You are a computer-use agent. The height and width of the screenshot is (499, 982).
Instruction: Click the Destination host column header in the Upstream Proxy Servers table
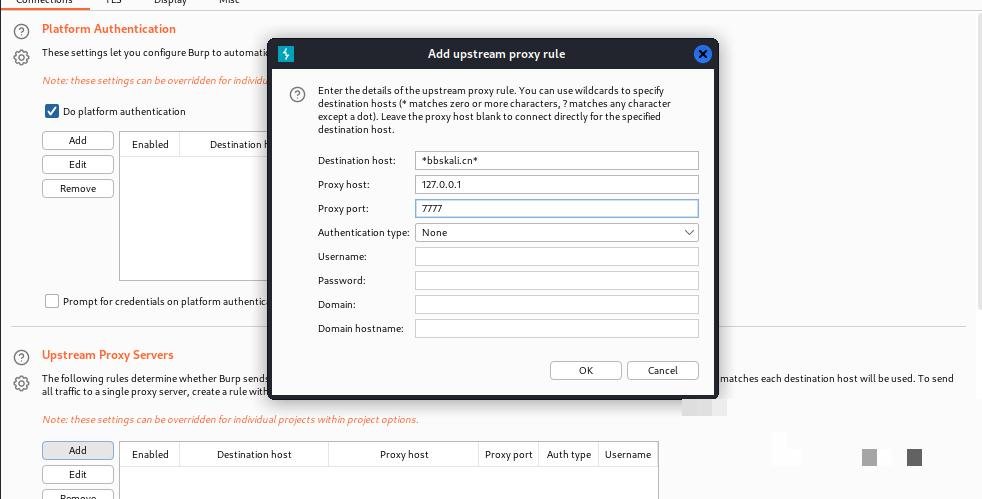(x=254, y=455)
